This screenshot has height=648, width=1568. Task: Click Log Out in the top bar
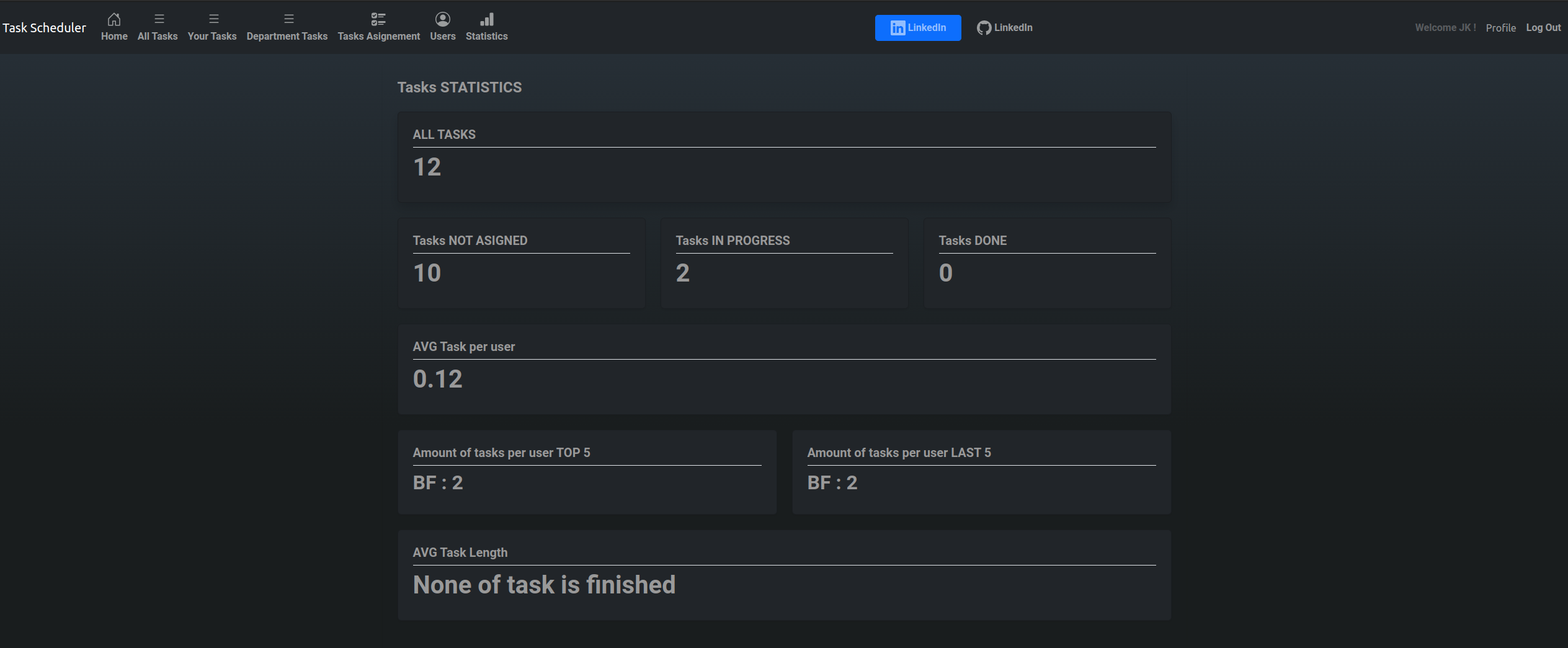tap(1544, 27)
